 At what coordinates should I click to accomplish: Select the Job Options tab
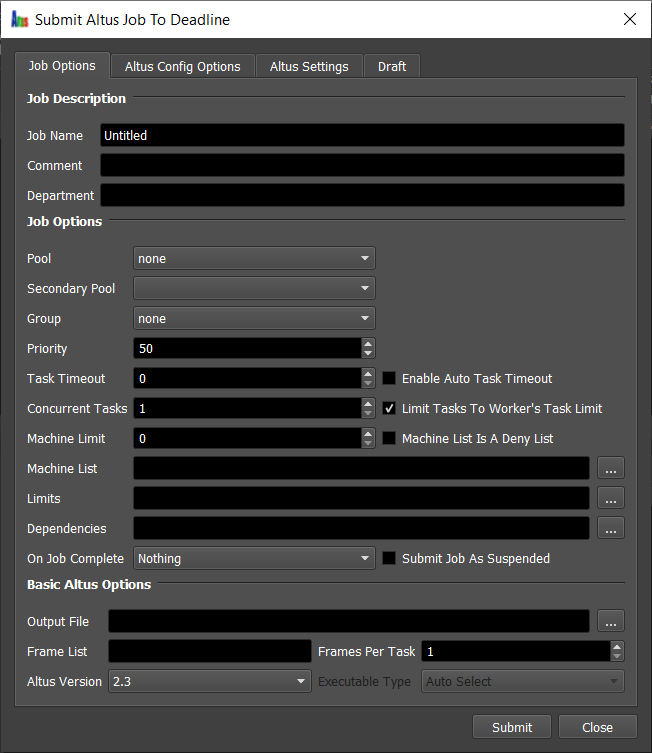(x=62, y=65)
